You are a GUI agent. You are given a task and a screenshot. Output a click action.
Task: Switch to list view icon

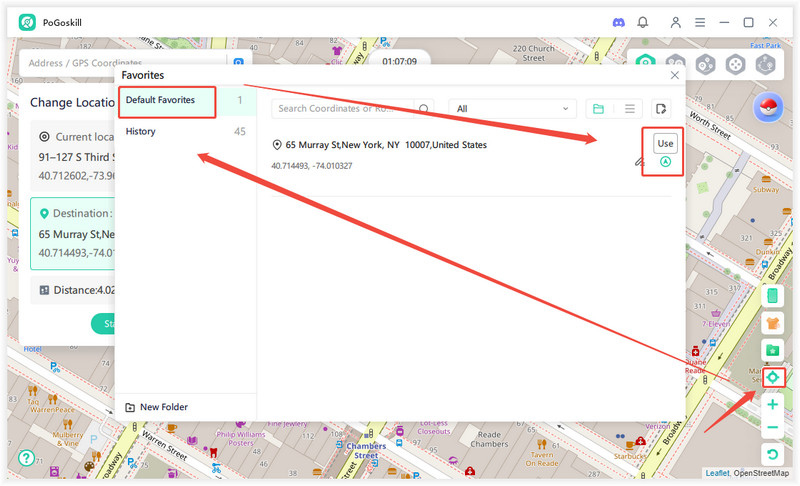[x=630, y=109]
